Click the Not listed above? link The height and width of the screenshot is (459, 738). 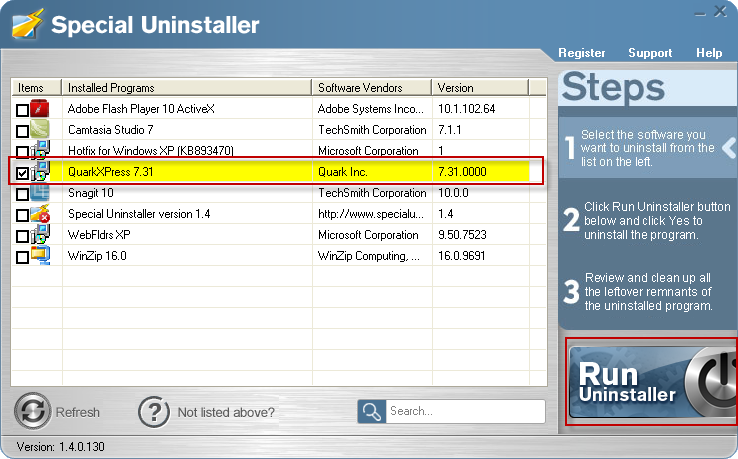226,412
